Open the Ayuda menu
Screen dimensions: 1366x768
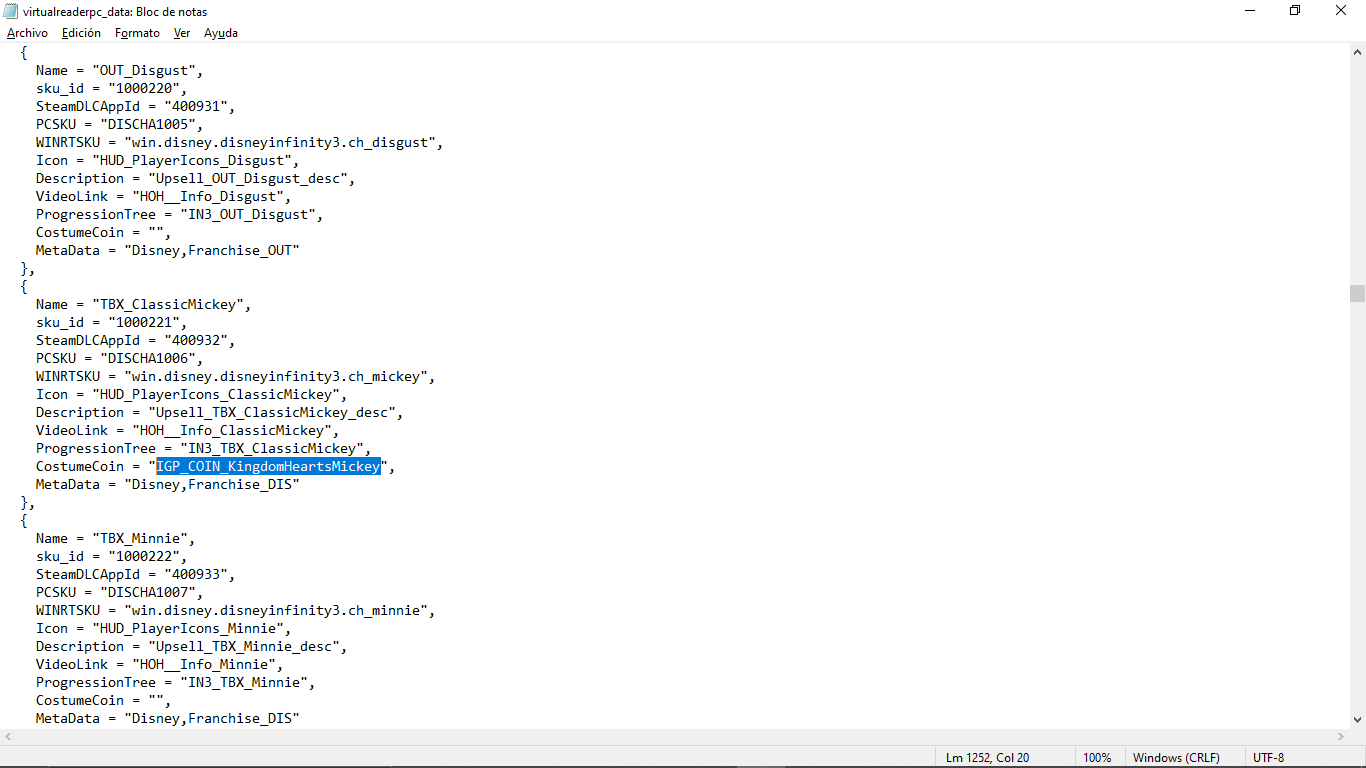221,33
